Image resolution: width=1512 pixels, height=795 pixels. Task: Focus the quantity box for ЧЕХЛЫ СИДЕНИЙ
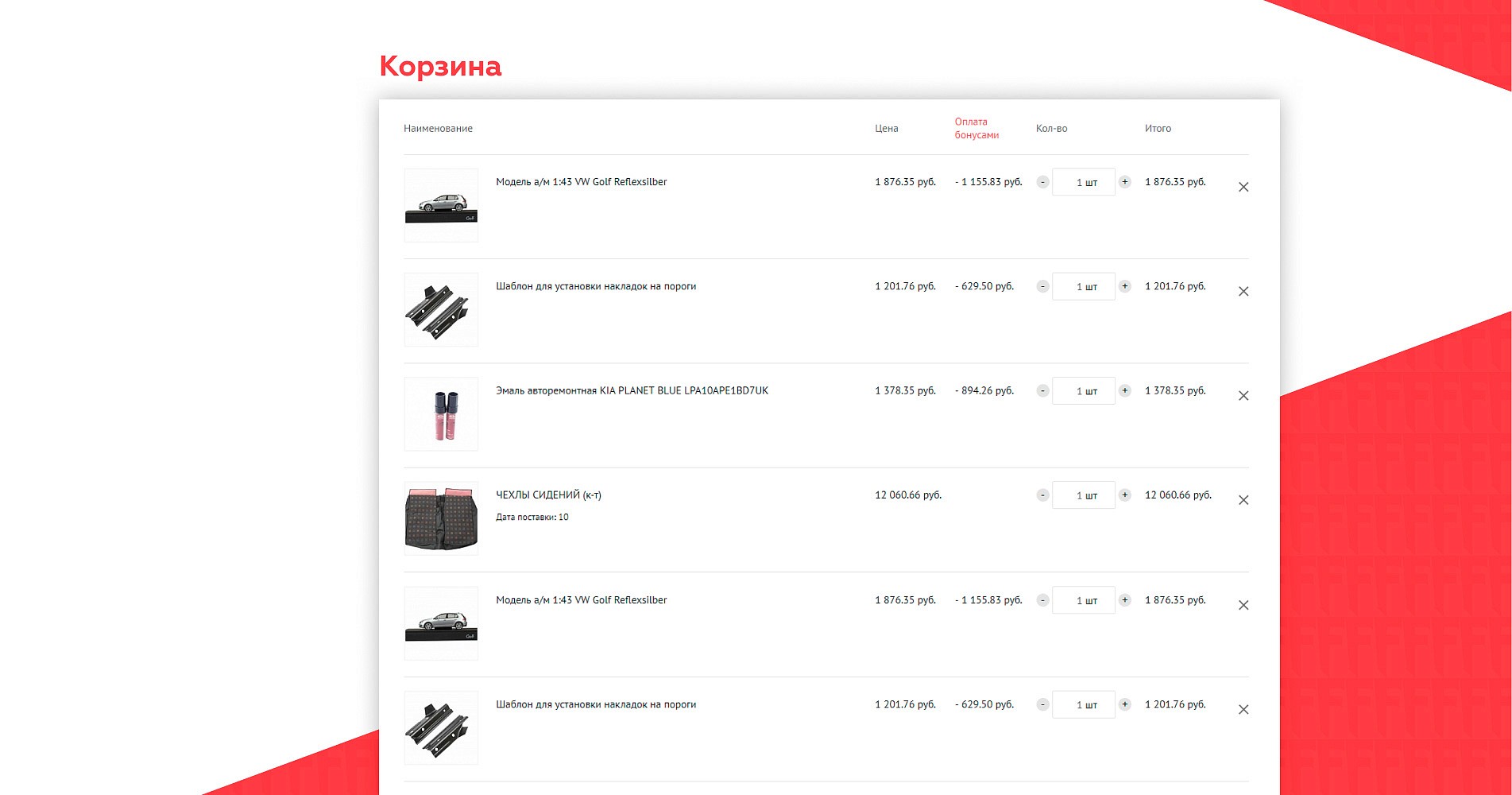1084,495
